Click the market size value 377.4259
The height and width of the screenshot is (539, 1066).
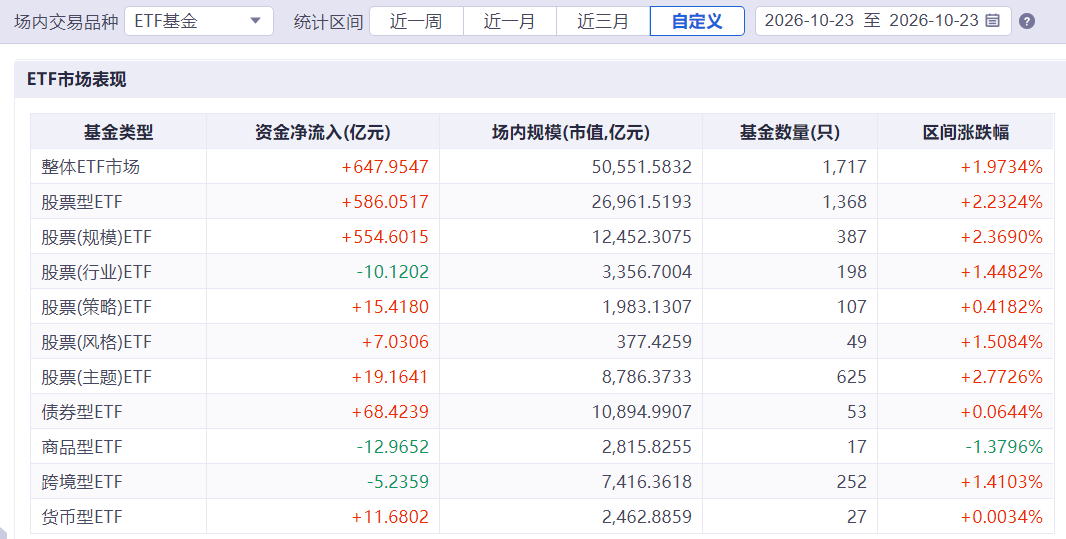pyautogui.click(x=654, y=342)
